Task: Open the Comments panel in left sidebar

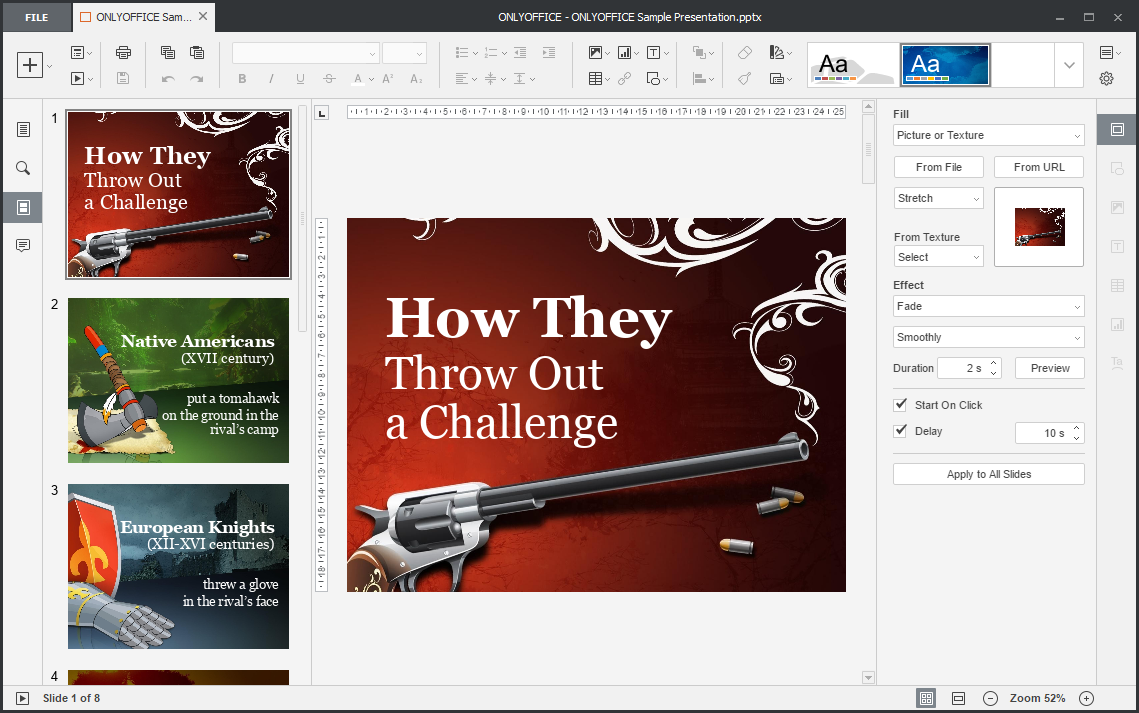Action: click(x=23, y=246)
